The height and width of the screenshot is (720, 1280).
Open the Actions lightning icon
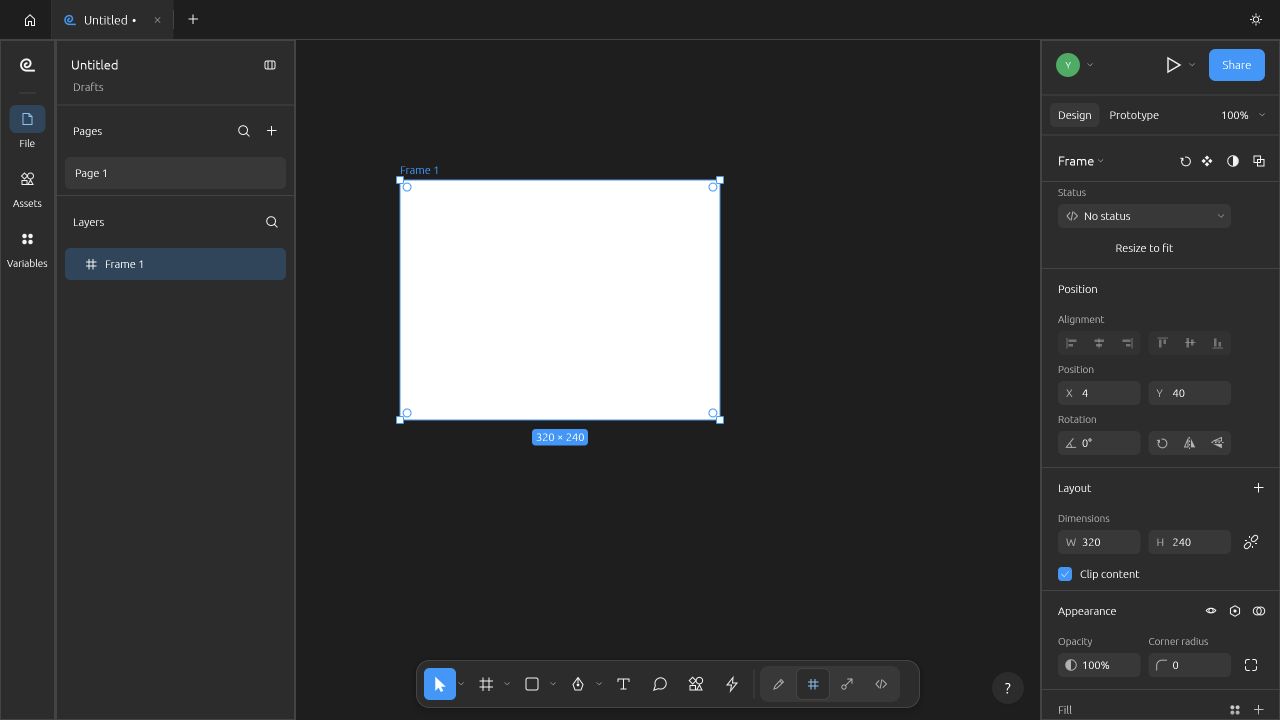(732, 684)
